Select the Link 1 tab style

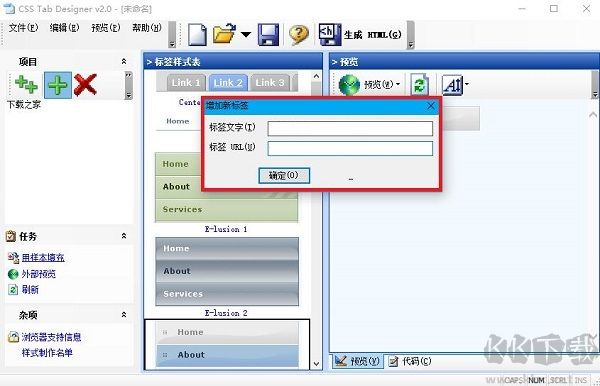coord(186,83)
